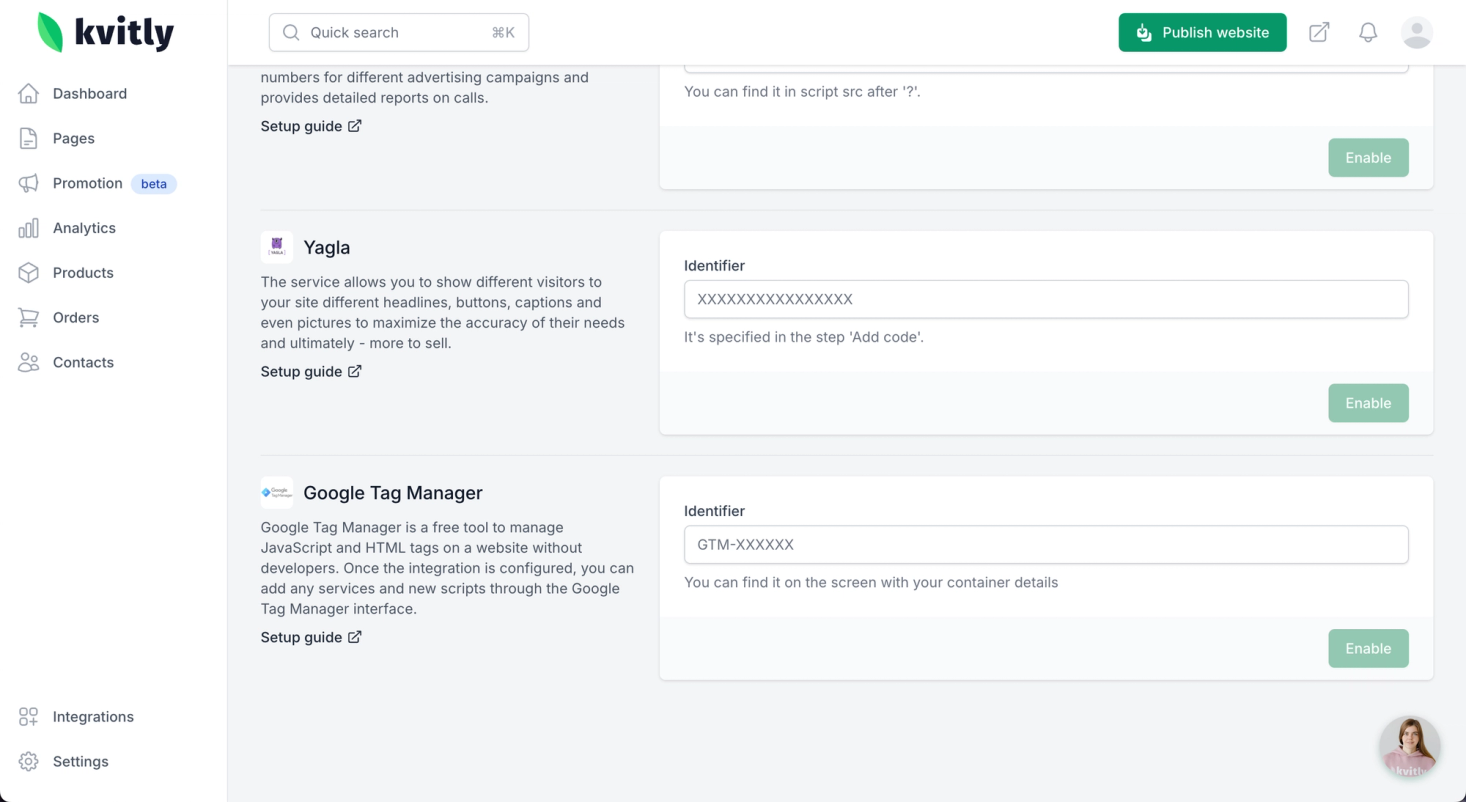
Task: Click the Google Tag Manager logo
Action: 277,493
